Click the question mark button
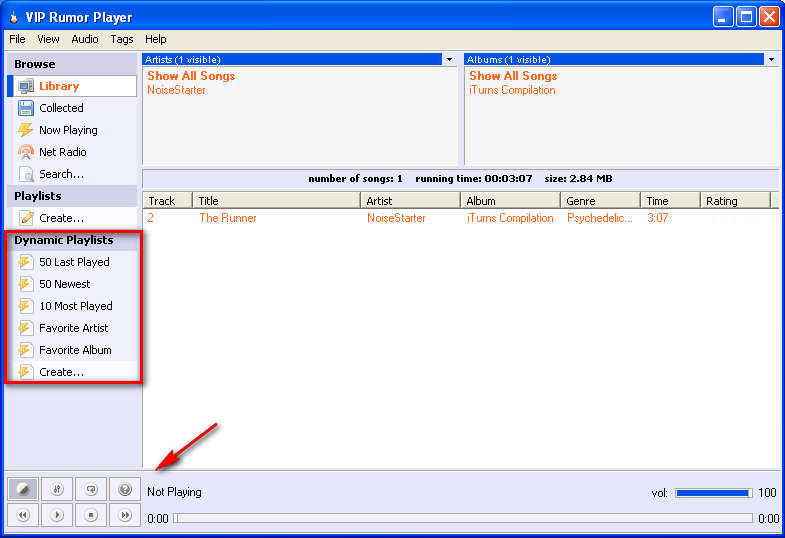 125,489
